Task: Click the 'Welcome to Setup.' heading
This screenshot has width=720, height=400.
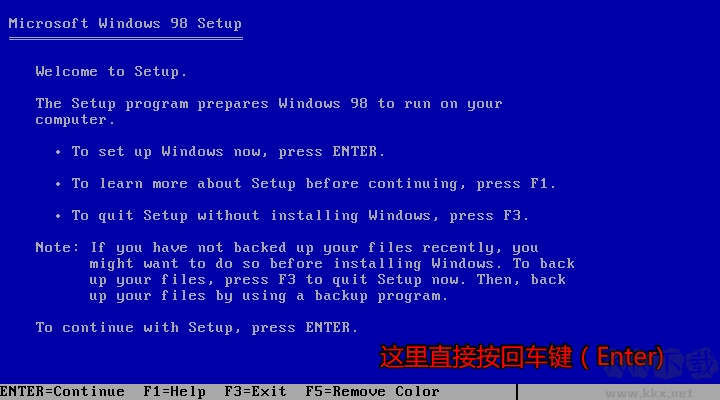Action: click(111, 72)
